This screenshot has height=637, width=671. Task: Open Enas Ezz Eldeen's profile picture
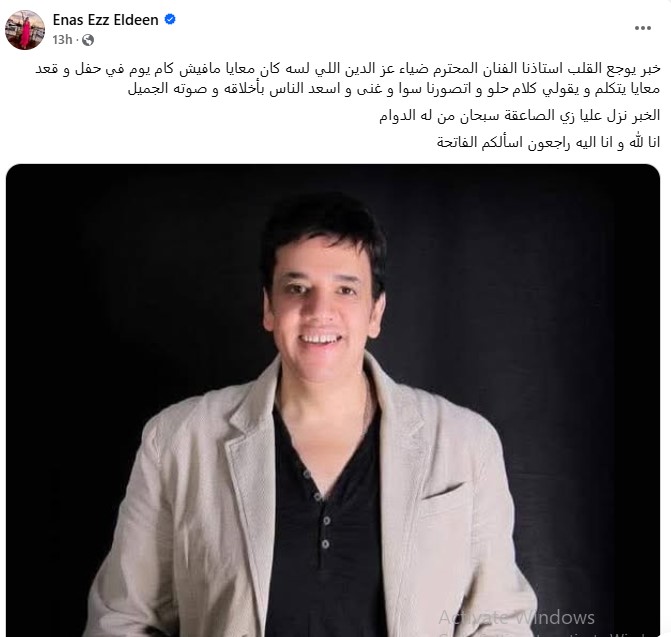[x=25, y=30]
